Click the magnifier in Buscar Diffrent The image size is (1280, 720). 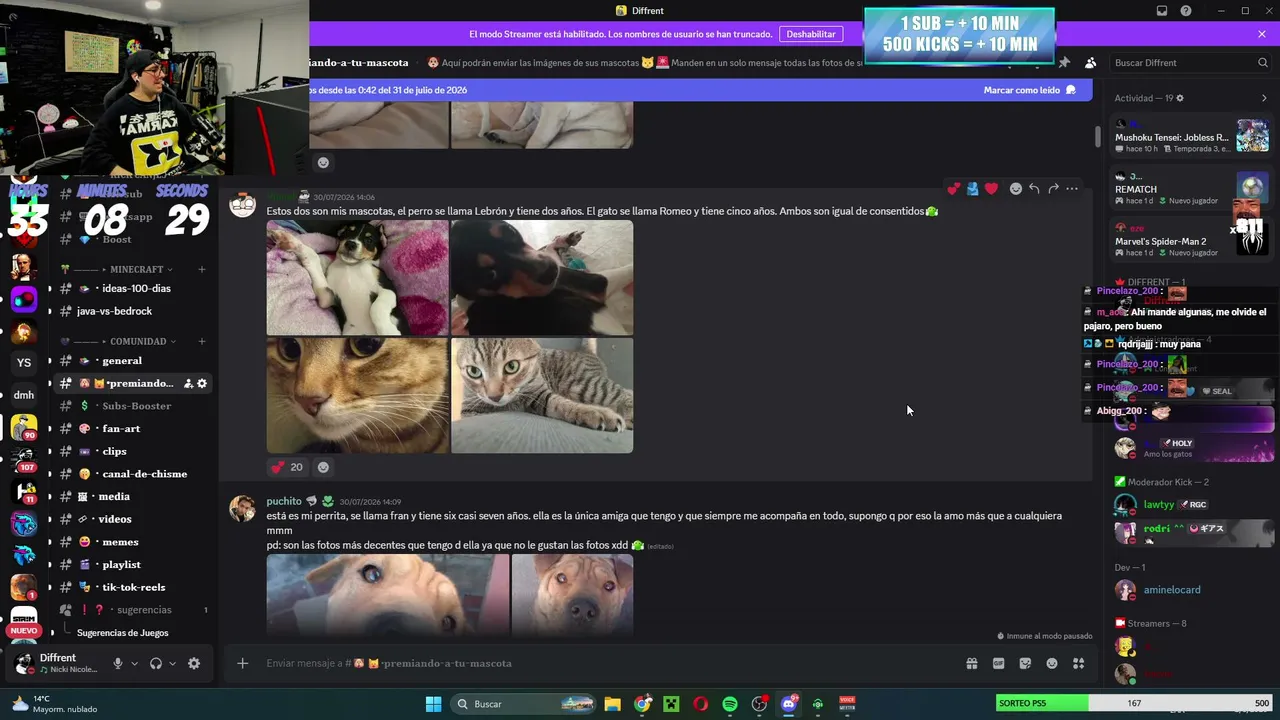click(x=1263, y=62)
